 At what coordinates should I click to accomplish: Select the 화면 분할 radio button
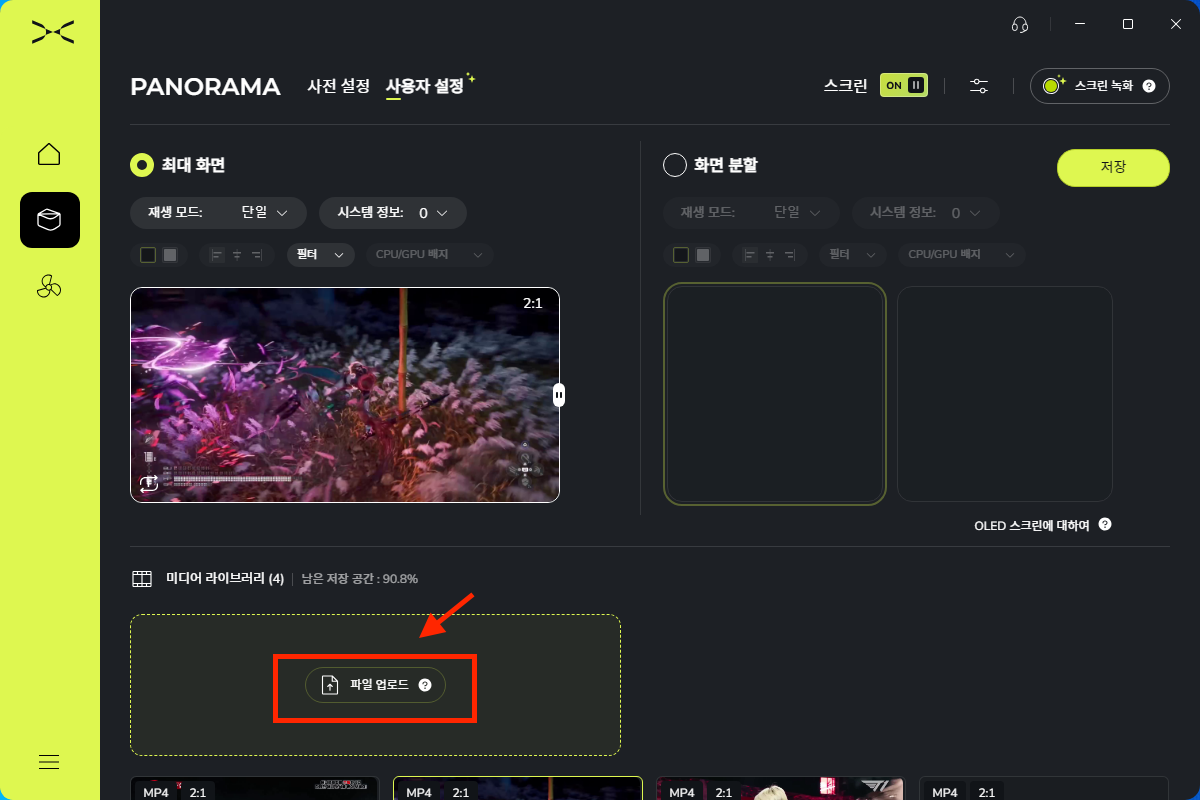pyautogui.click(x=675, y=165)
